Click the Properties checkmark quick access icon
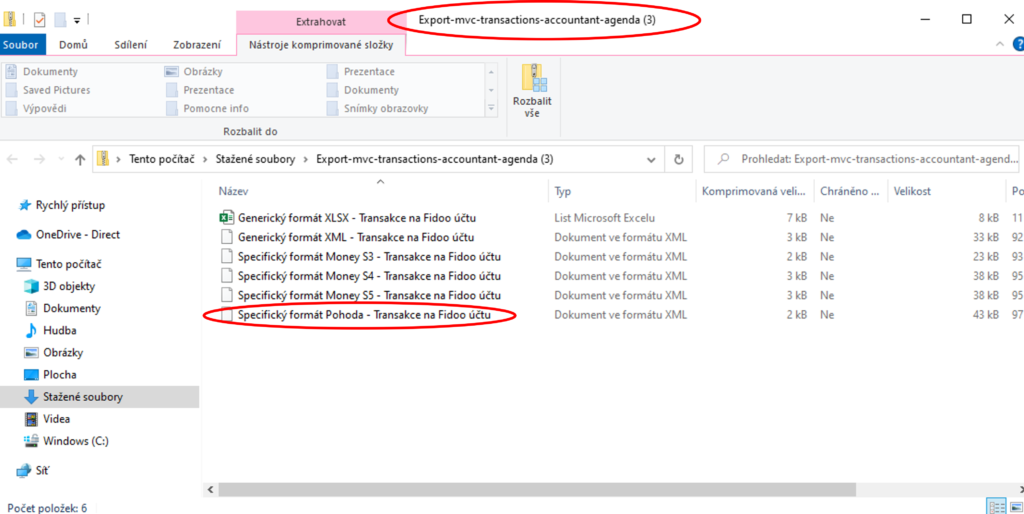This screenshot has width=1024, height=514. [x=39, y=20]
